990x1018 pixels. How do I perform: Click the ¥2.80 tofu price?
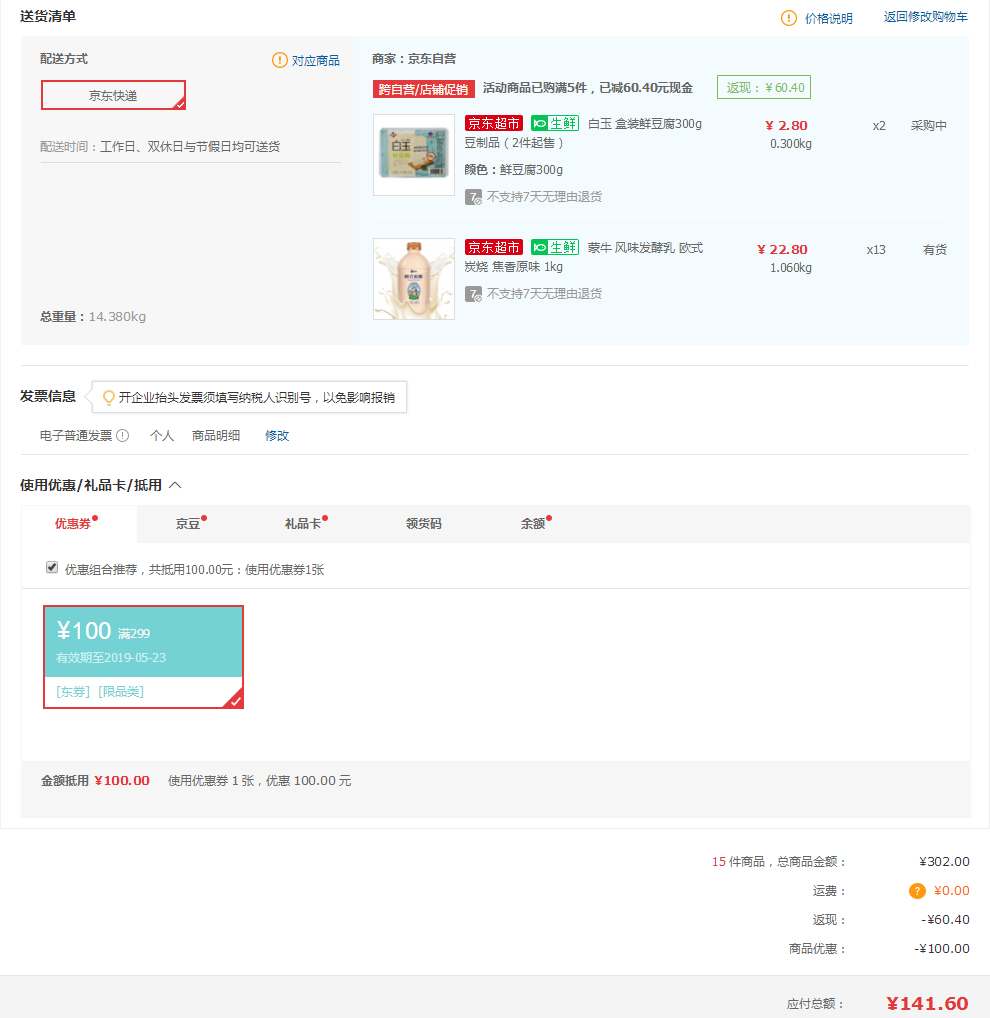[x=786, y=126]
